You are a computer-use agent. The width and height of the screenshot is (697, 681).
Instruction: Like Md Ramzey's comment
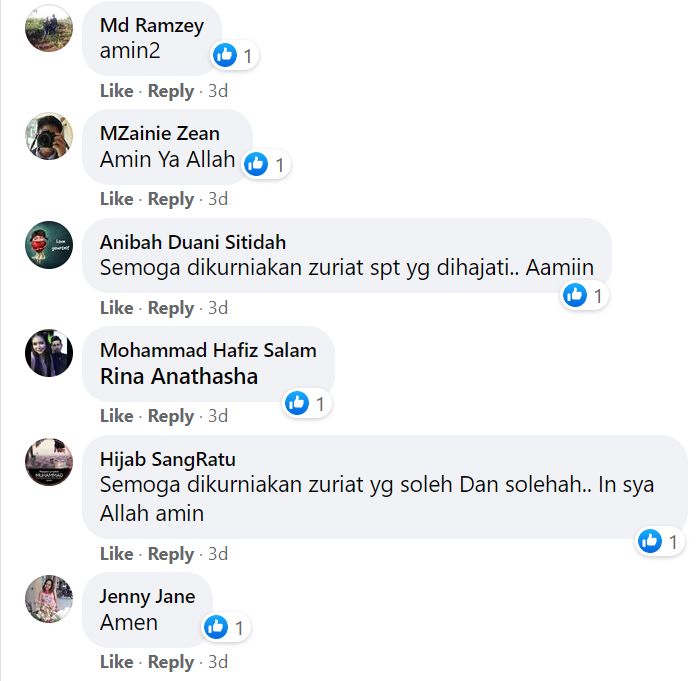(x=116, y=91)
